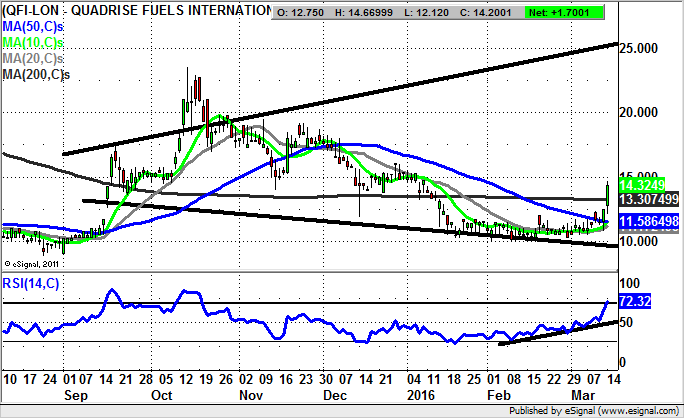Click the 25.000 price axis label
This screenshot has height=418, width=684.
coord(643,48)
